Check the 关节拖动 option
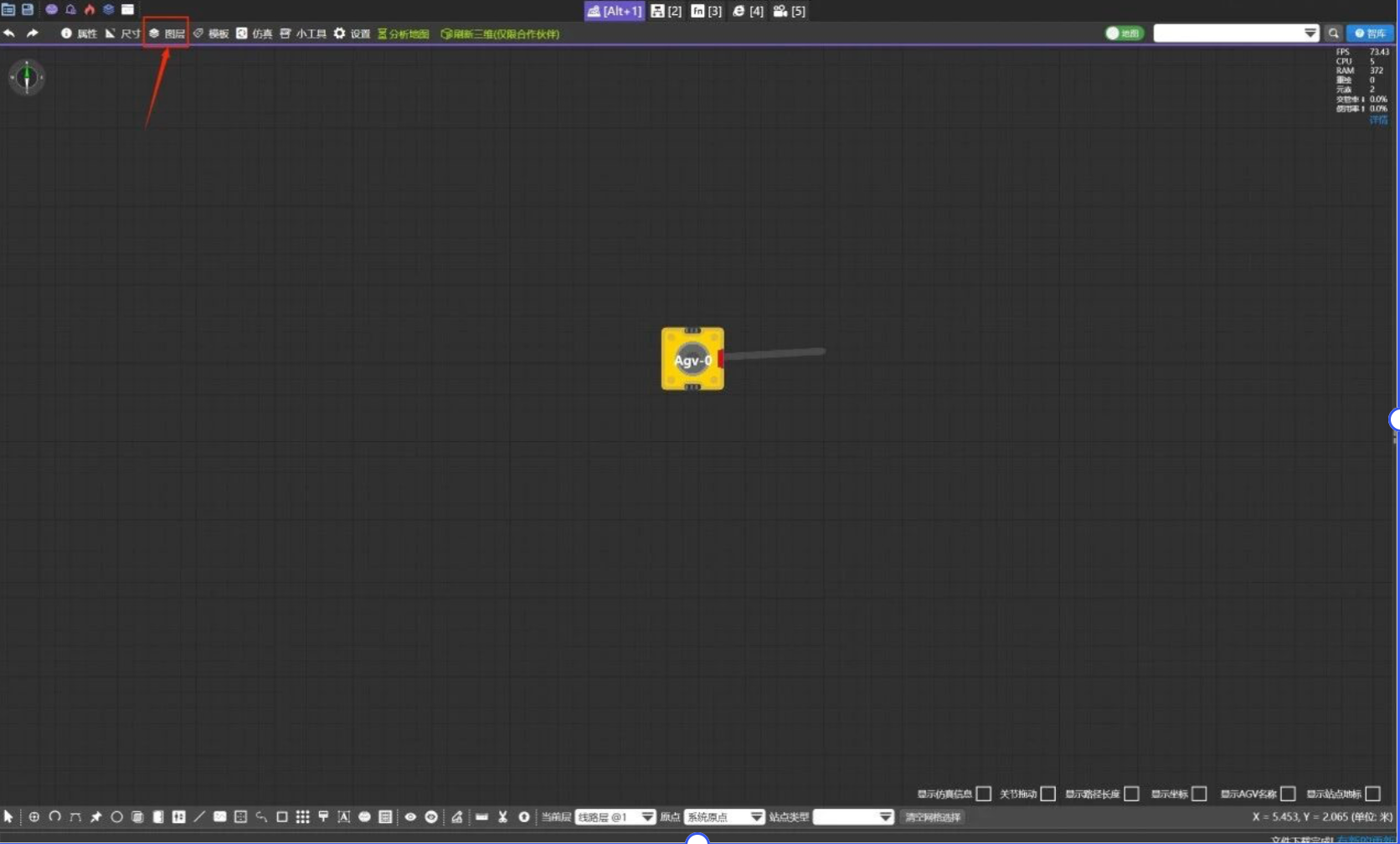1400x844 pixels. (1047, 794)
